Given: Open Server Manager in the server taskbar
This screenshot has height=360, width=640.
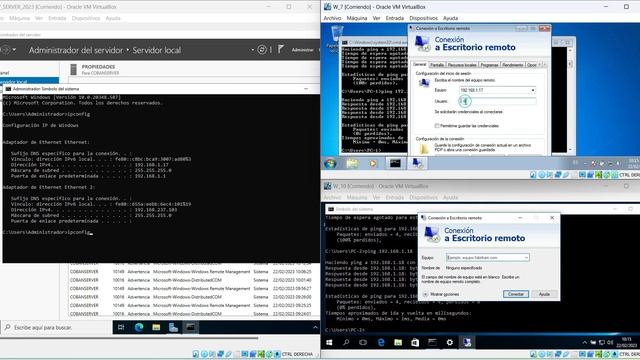Looking at the screenshot, I should pos(173,327).
